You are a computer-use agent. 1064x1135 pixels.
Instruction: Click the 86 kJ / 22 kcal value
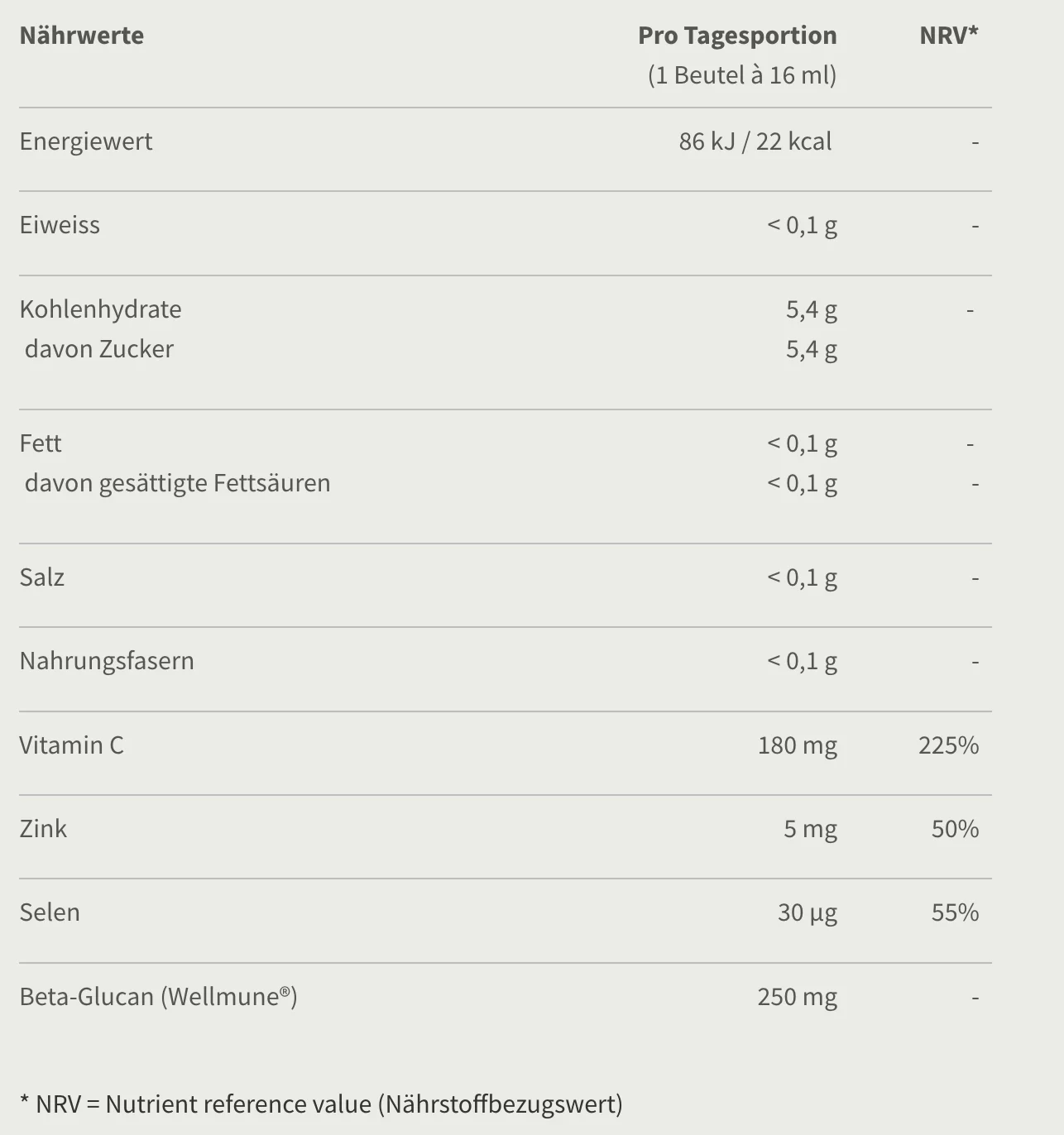pyautogui.click(x=755, y=141)
